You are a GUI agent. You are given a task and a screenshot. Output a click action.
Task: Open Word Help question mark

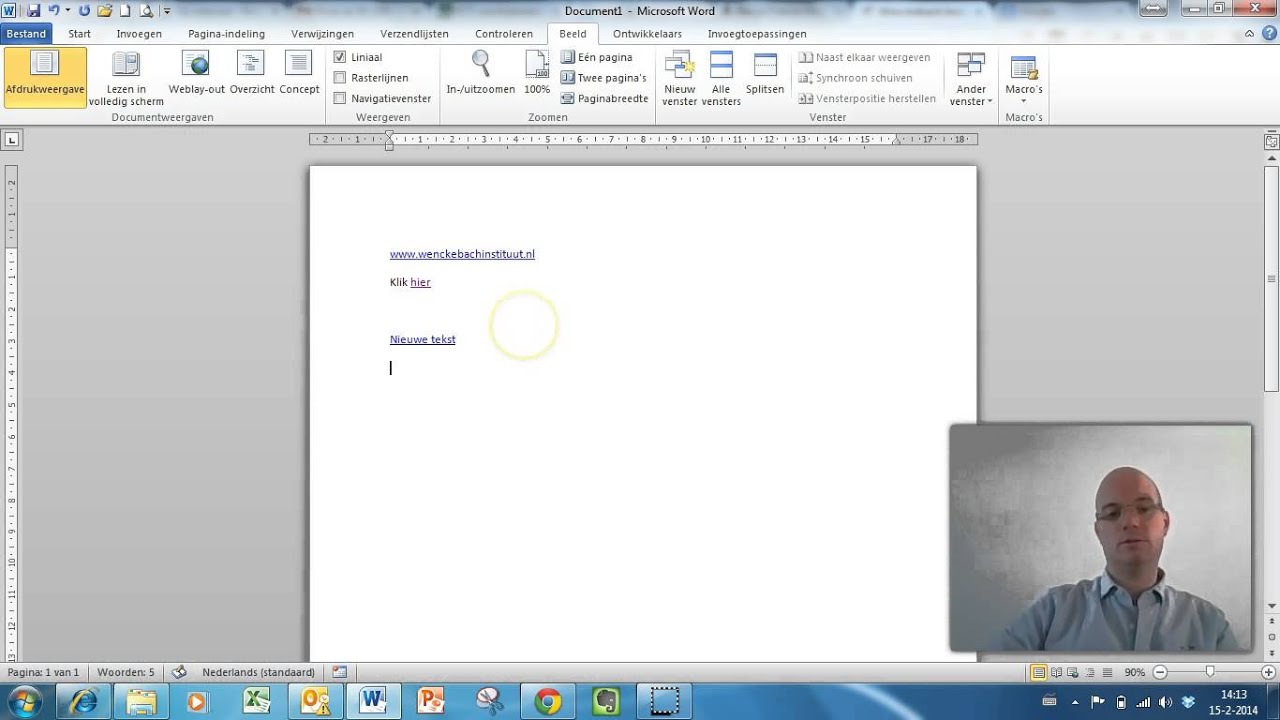[x=1268, y=33]
